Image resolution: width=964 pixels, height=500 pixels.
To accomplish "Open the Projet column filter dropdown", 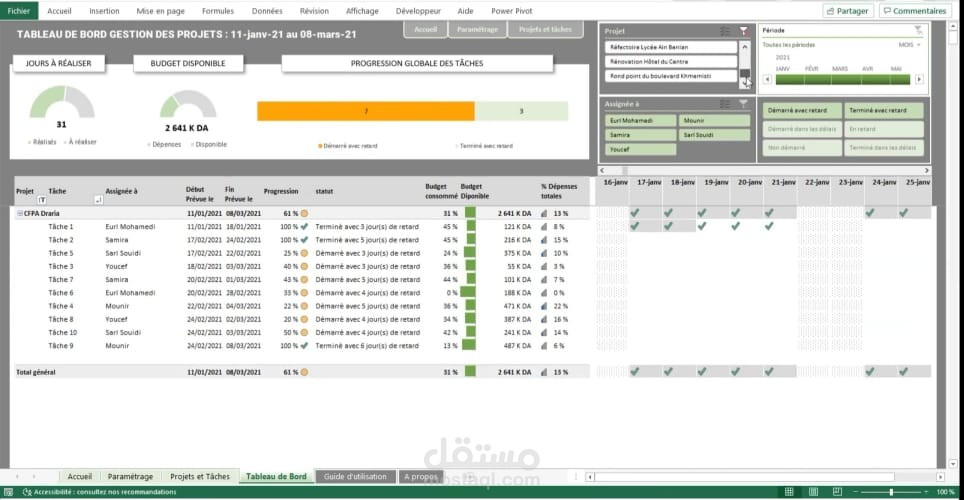I will 42,200.
